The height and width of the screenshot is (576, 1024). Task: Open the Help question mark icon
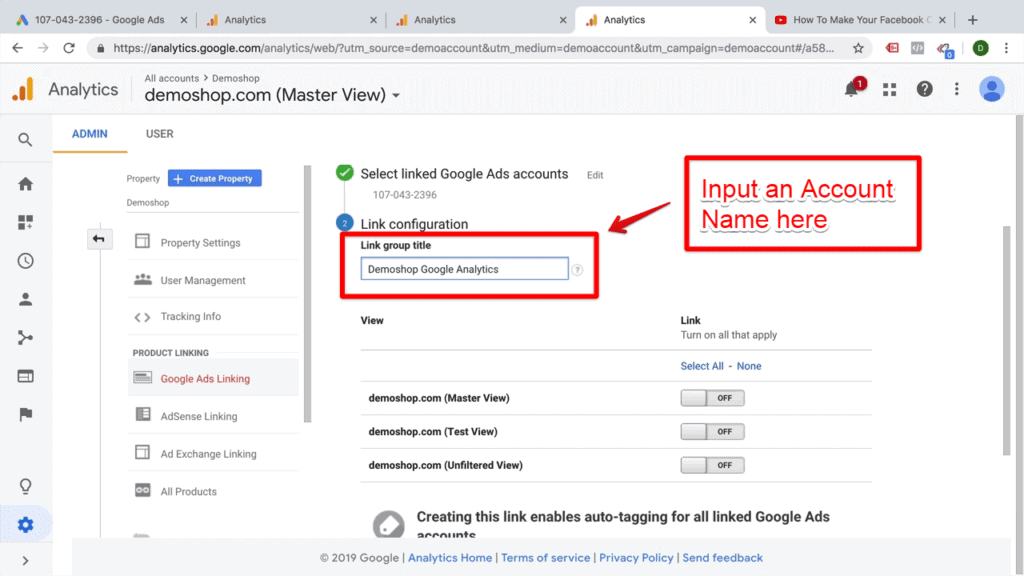click(924, 89)
